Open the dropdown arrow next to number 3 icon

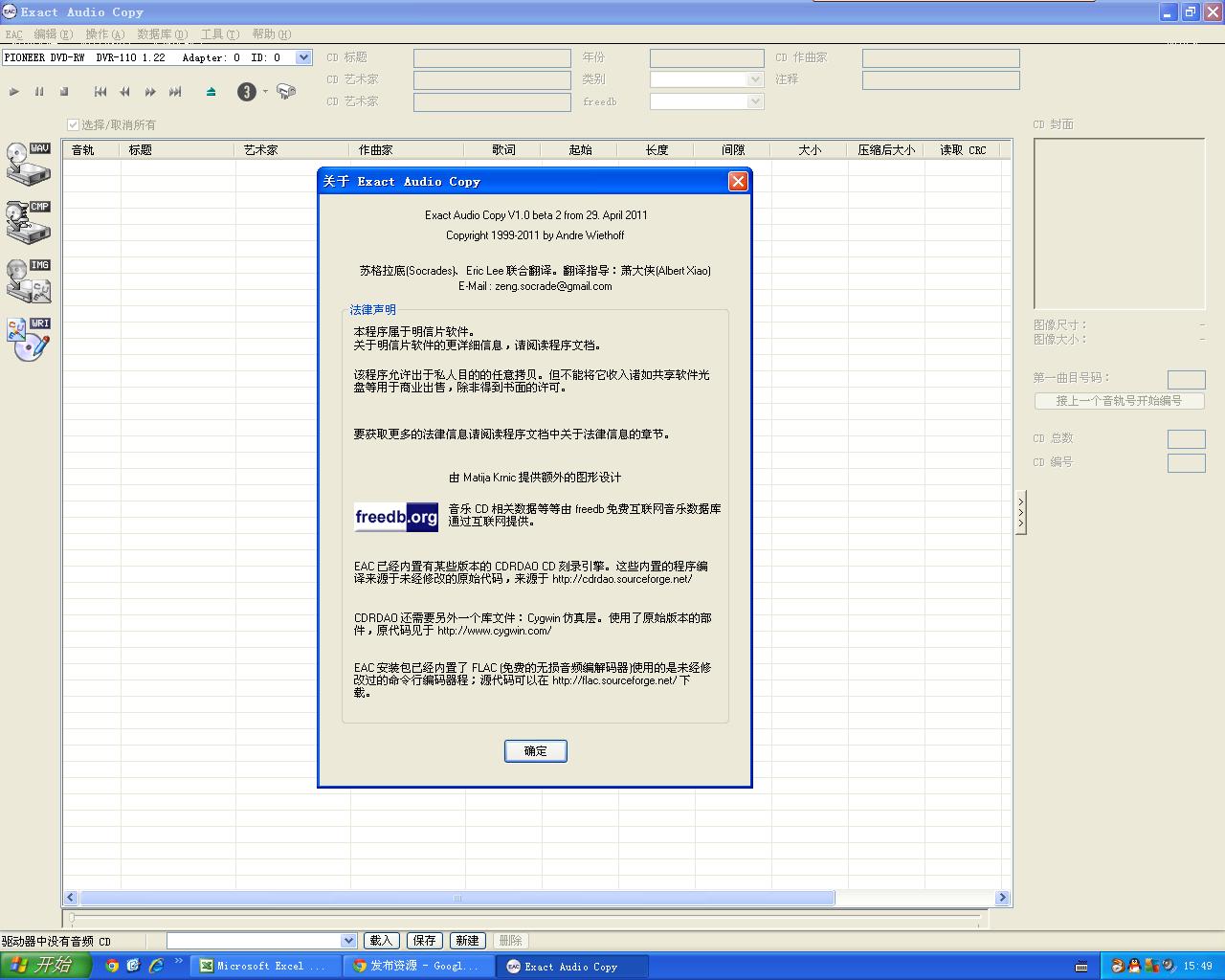[x=265, y=92]
